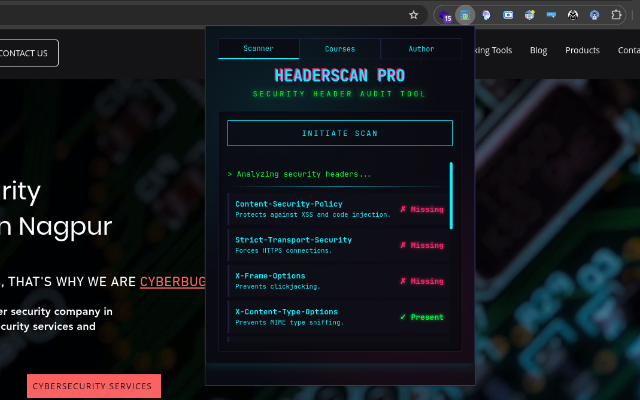The width and height of the screenshot is (640, 400).
Task: Open the brain-shaped extension icon
Action: (x=486, y=15)
